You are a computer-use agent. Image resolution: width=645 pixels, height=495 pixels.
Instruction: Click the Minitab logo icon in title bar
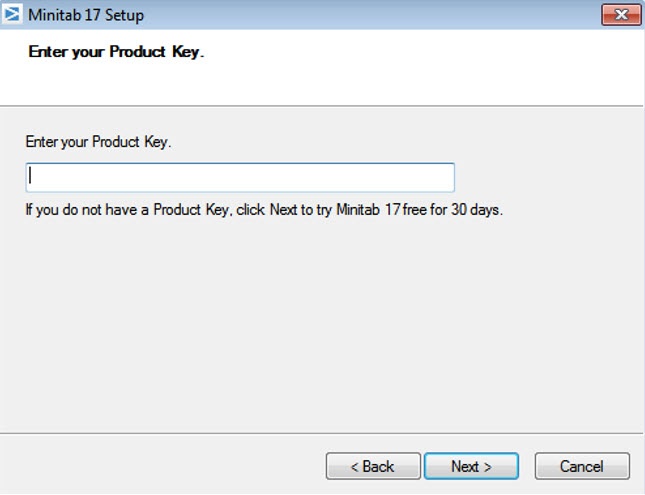14,15
